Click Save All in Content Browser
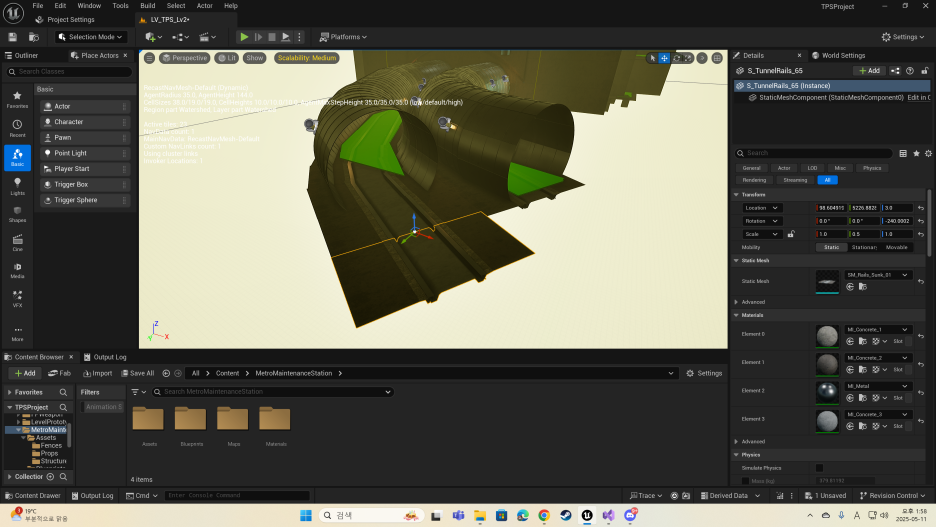Screen dimensions: 936x527 [x=137, y=373]
